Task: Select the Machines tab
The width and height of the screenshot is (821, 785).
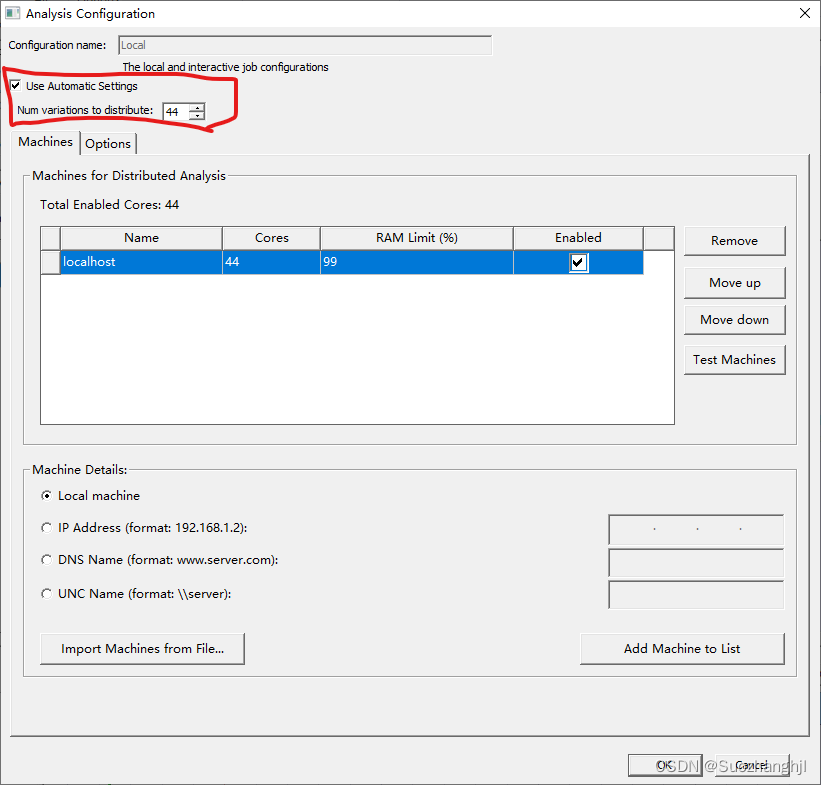Action: coord(45,143)
